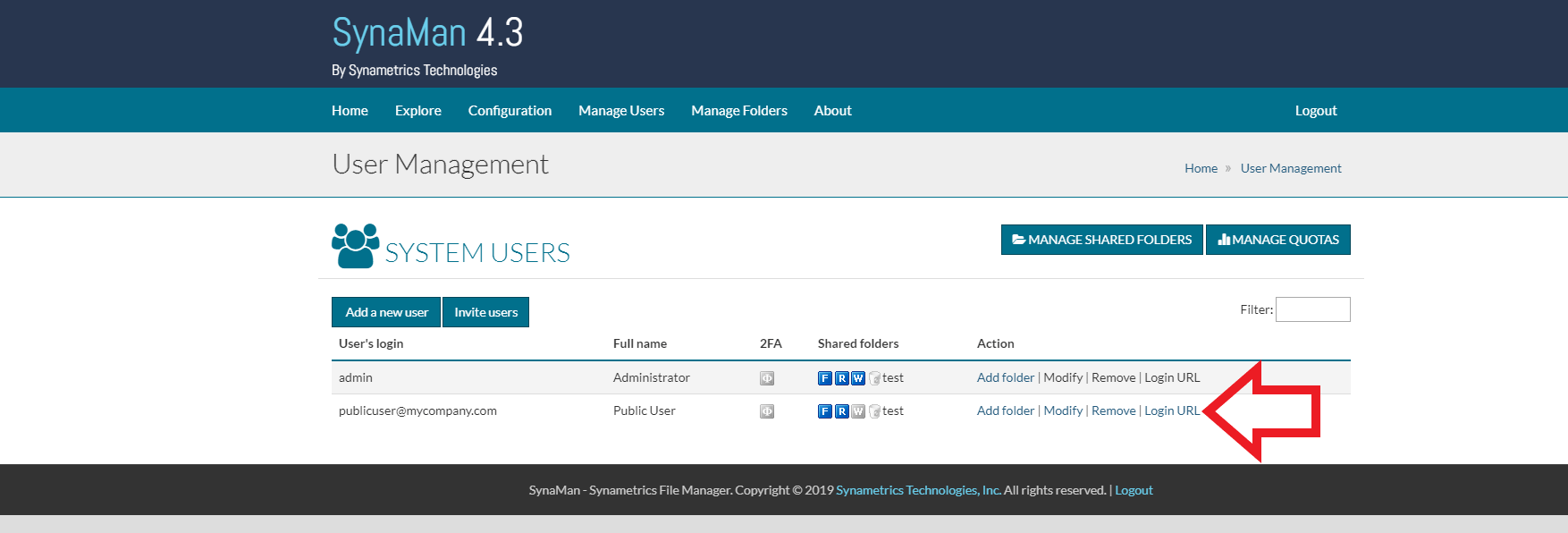Click Full name column header
Screen dimensions: 1568x533
[640, 343]
